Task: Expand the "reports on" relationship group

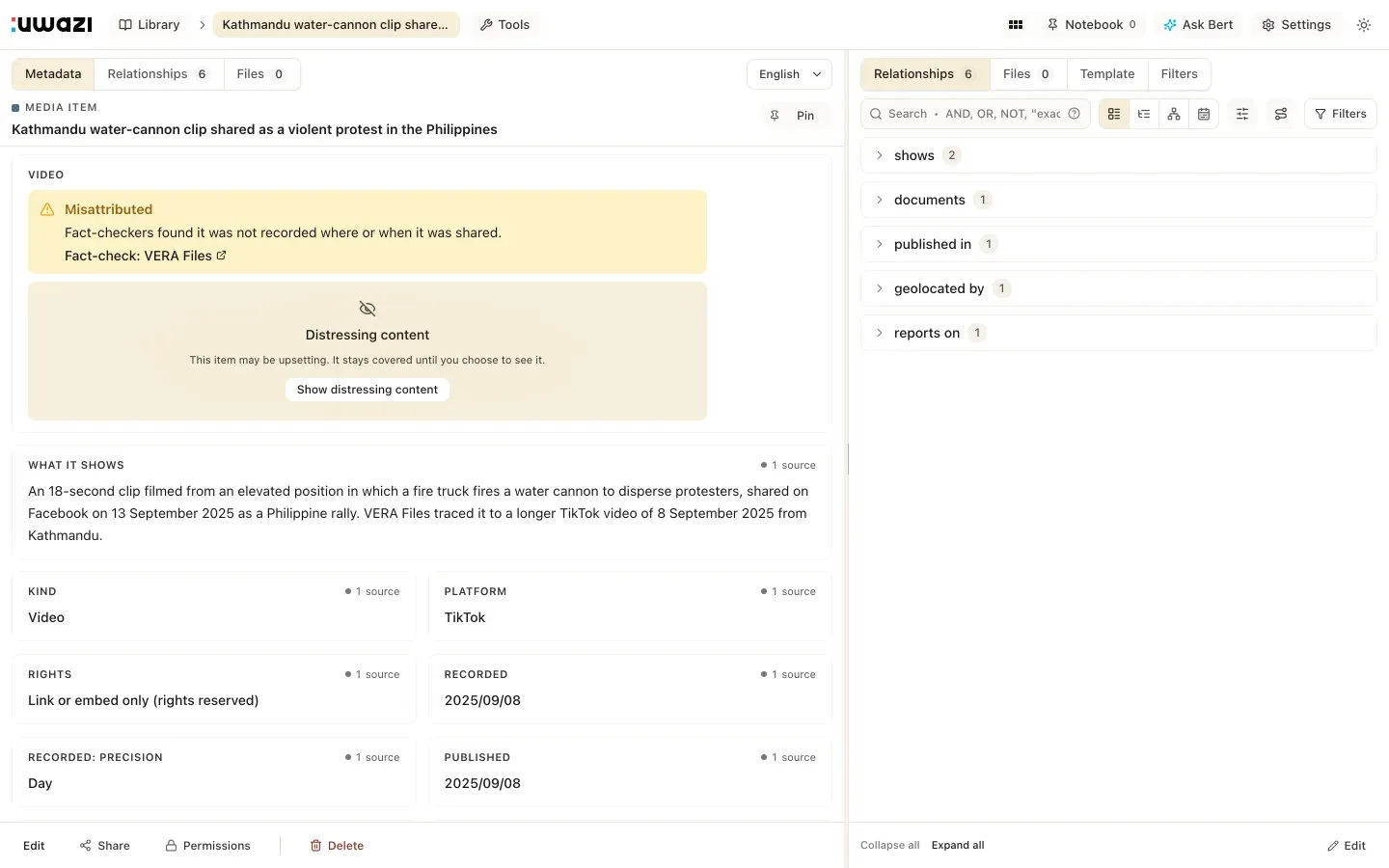Action: [1118, 333]
